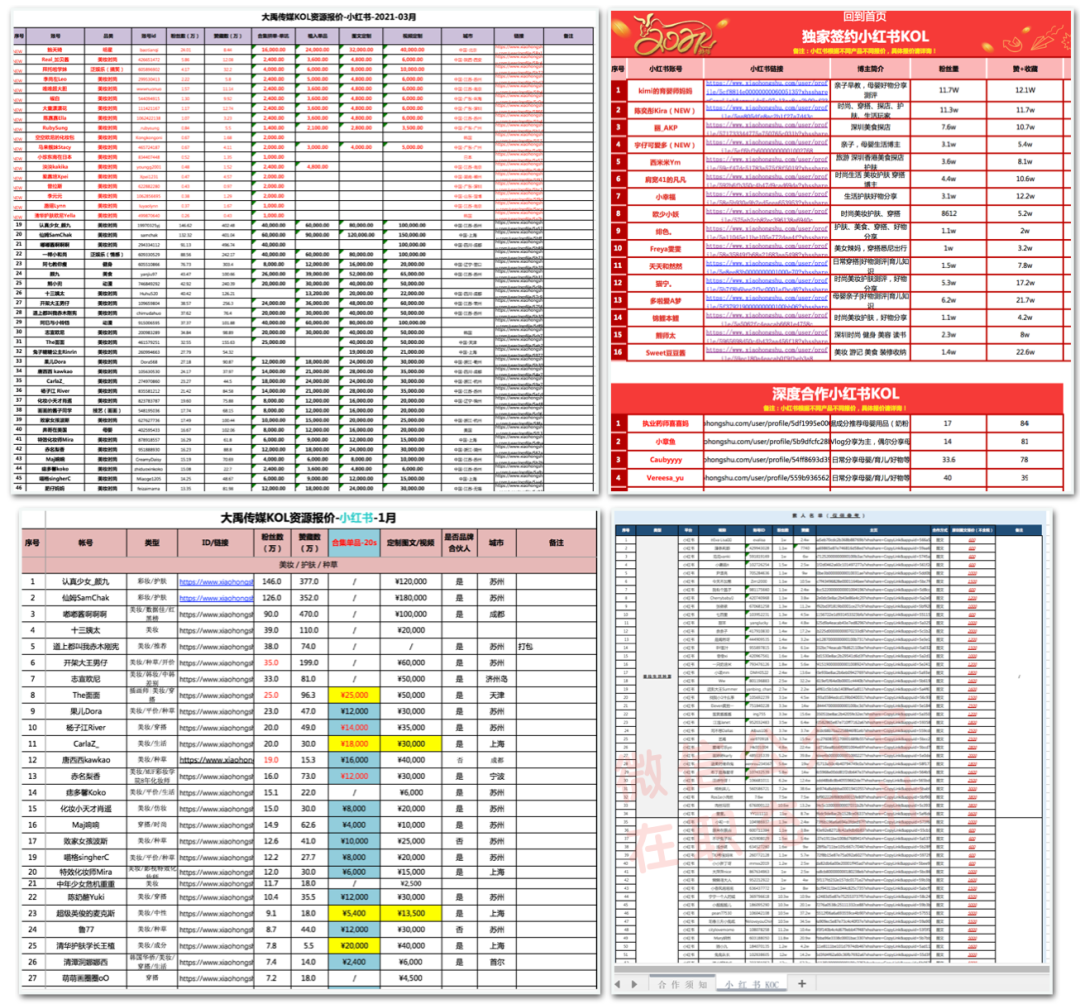Select the 赤名梨香 account cell in January sheet

coord(85,776)
